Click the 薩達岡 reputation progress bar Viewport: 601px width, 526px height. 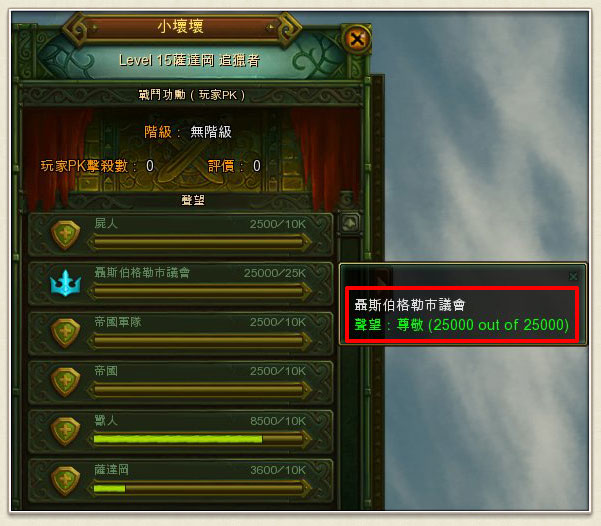199,488
